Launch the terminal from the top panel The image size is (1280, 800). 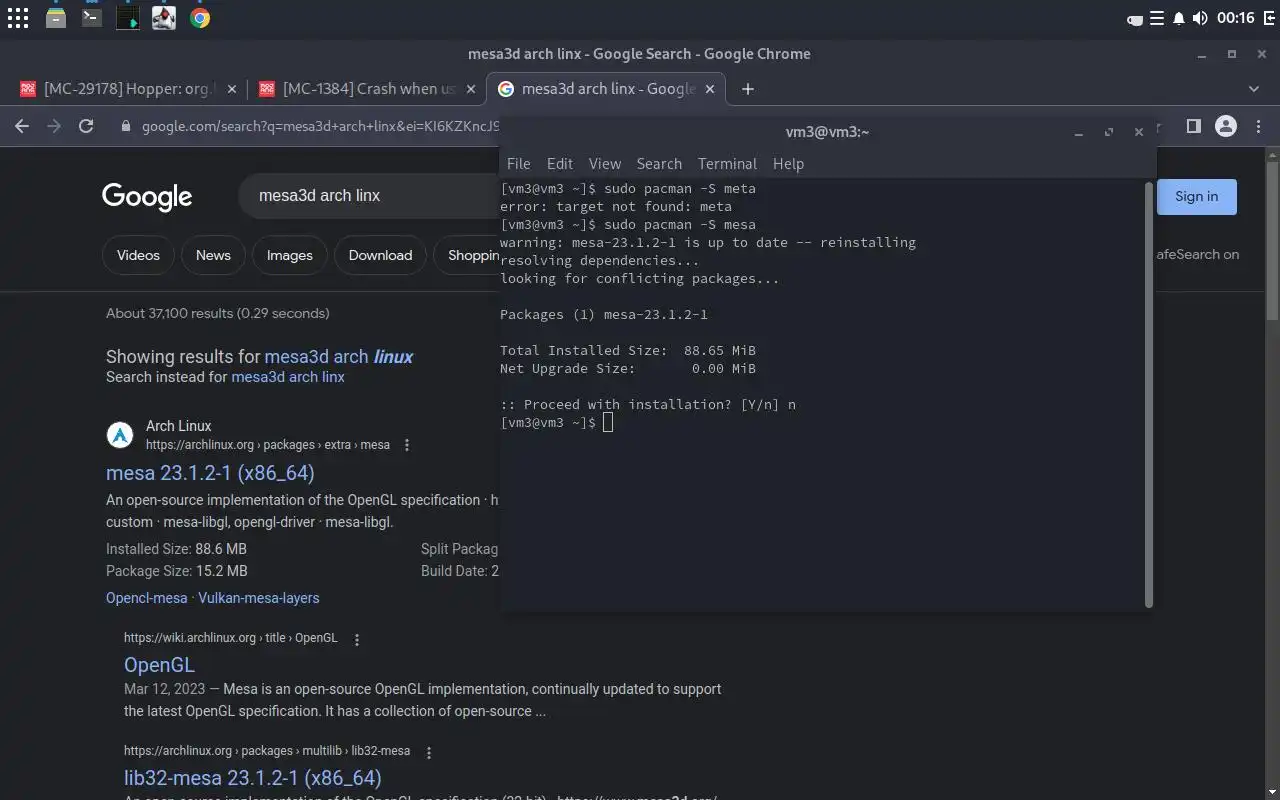tap(92, 17)
